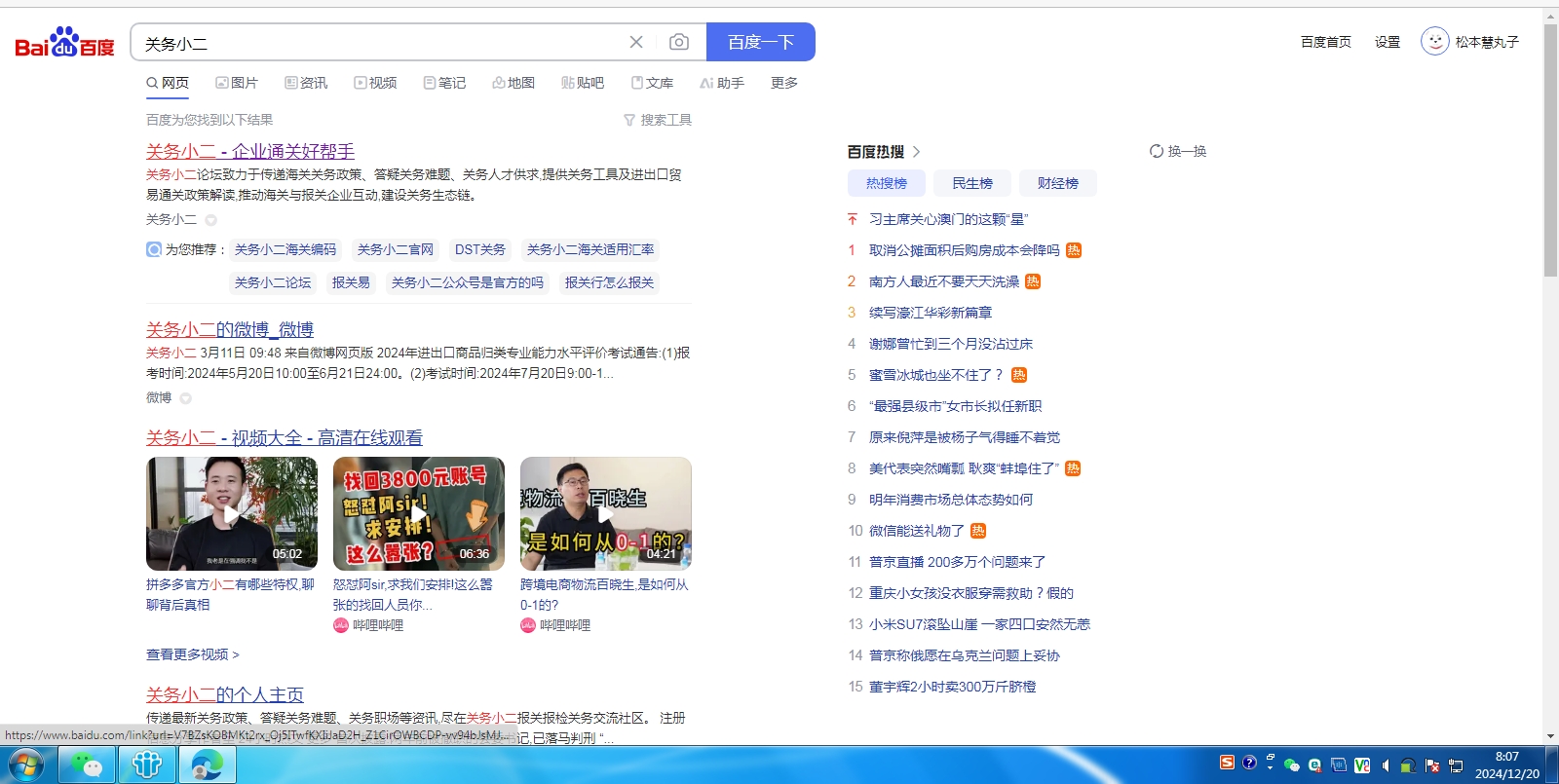Screen dimensions: 1559x784
Task: Clear the search box with the X icon
Action: coord(636,42)
